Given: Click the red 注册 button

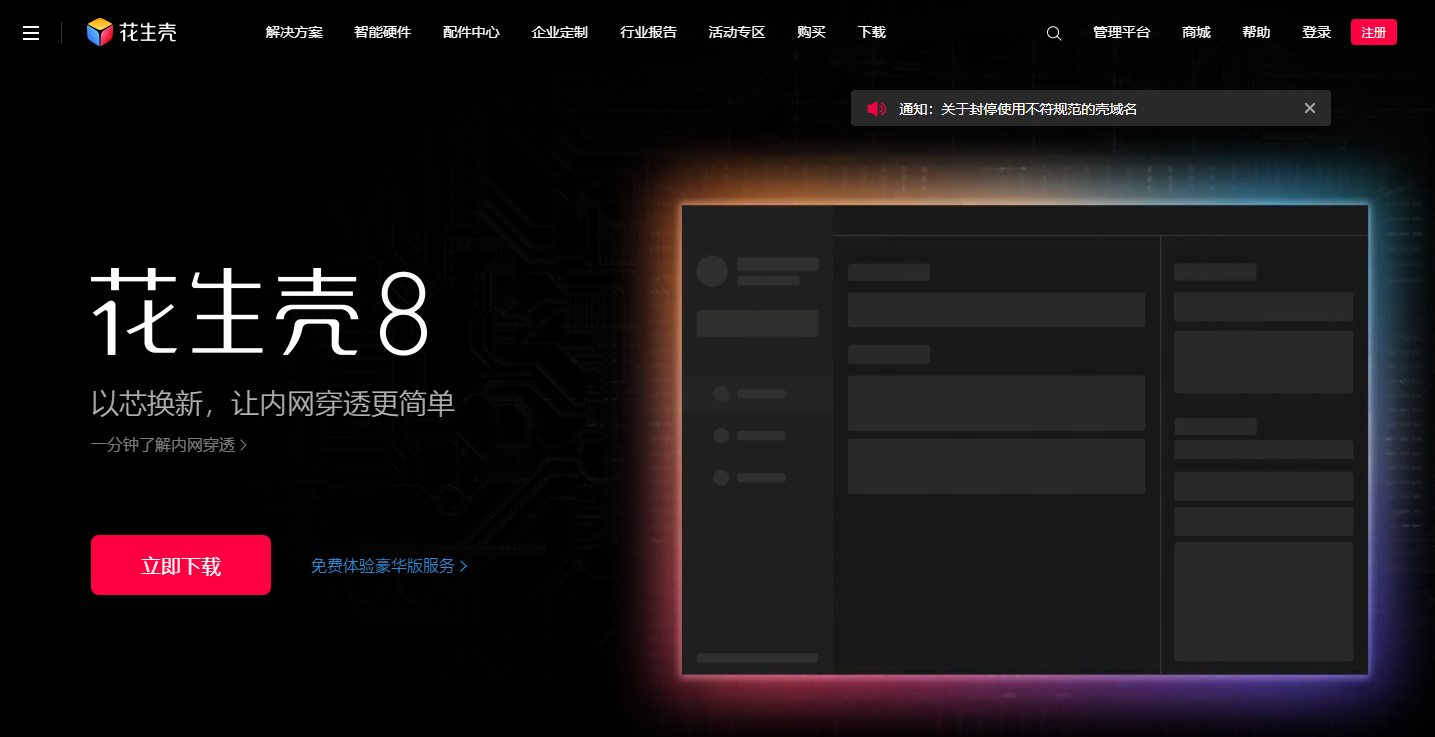Looking at the screenshot, I should click(x=1373, y=32).
